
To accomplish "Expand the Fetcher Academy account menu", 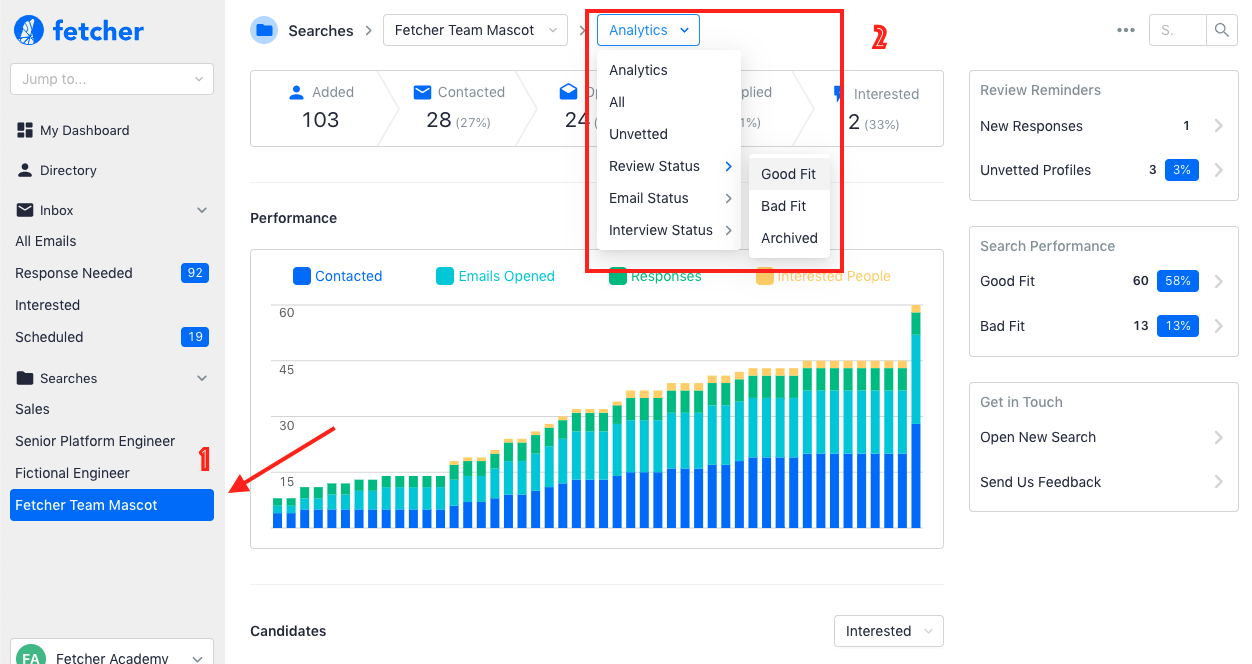I will point(197,658).
